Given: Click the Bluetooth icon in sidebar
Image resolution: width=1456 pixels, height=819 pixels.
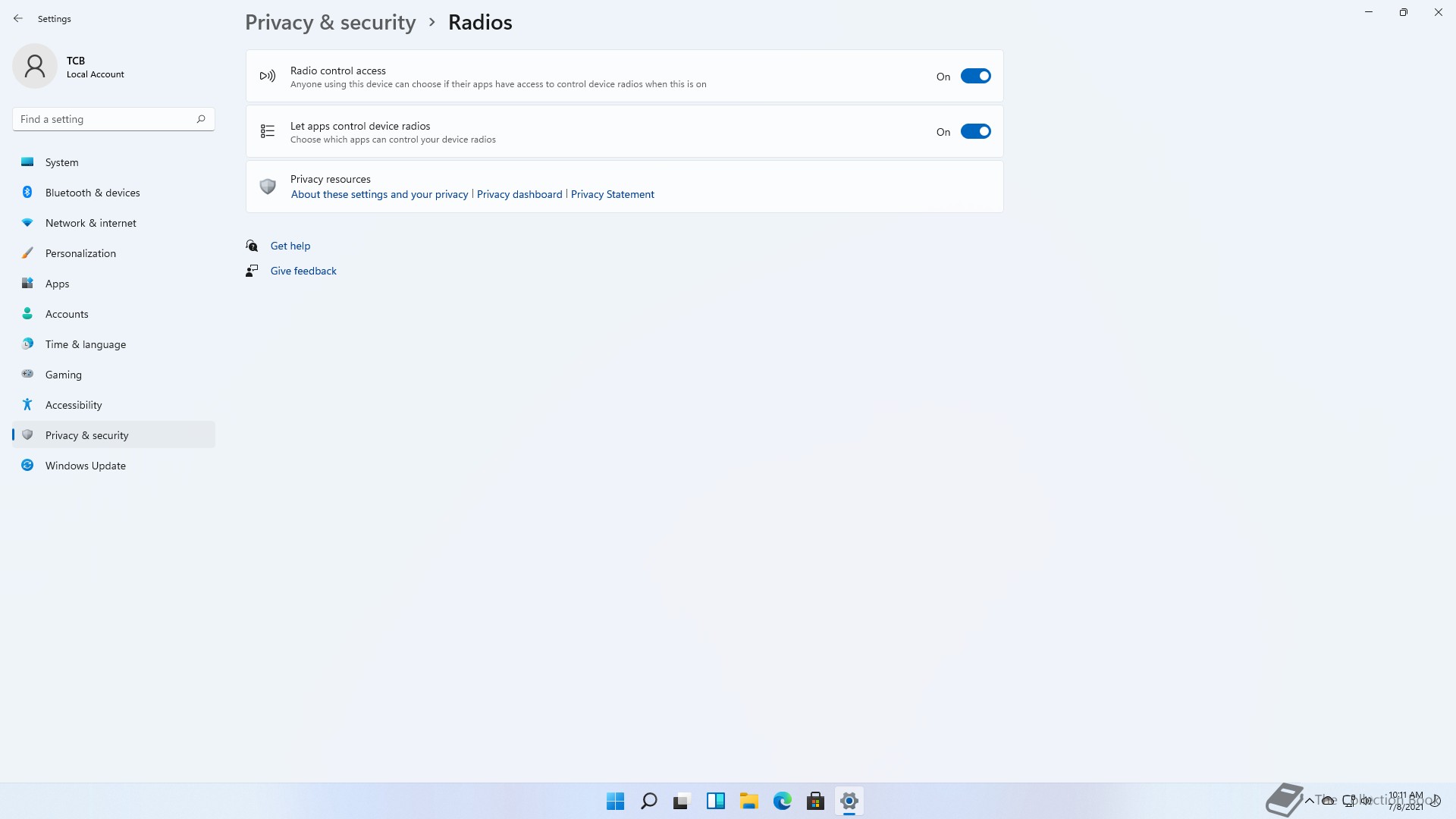Looking at the screenshot, I should [27, 192].
